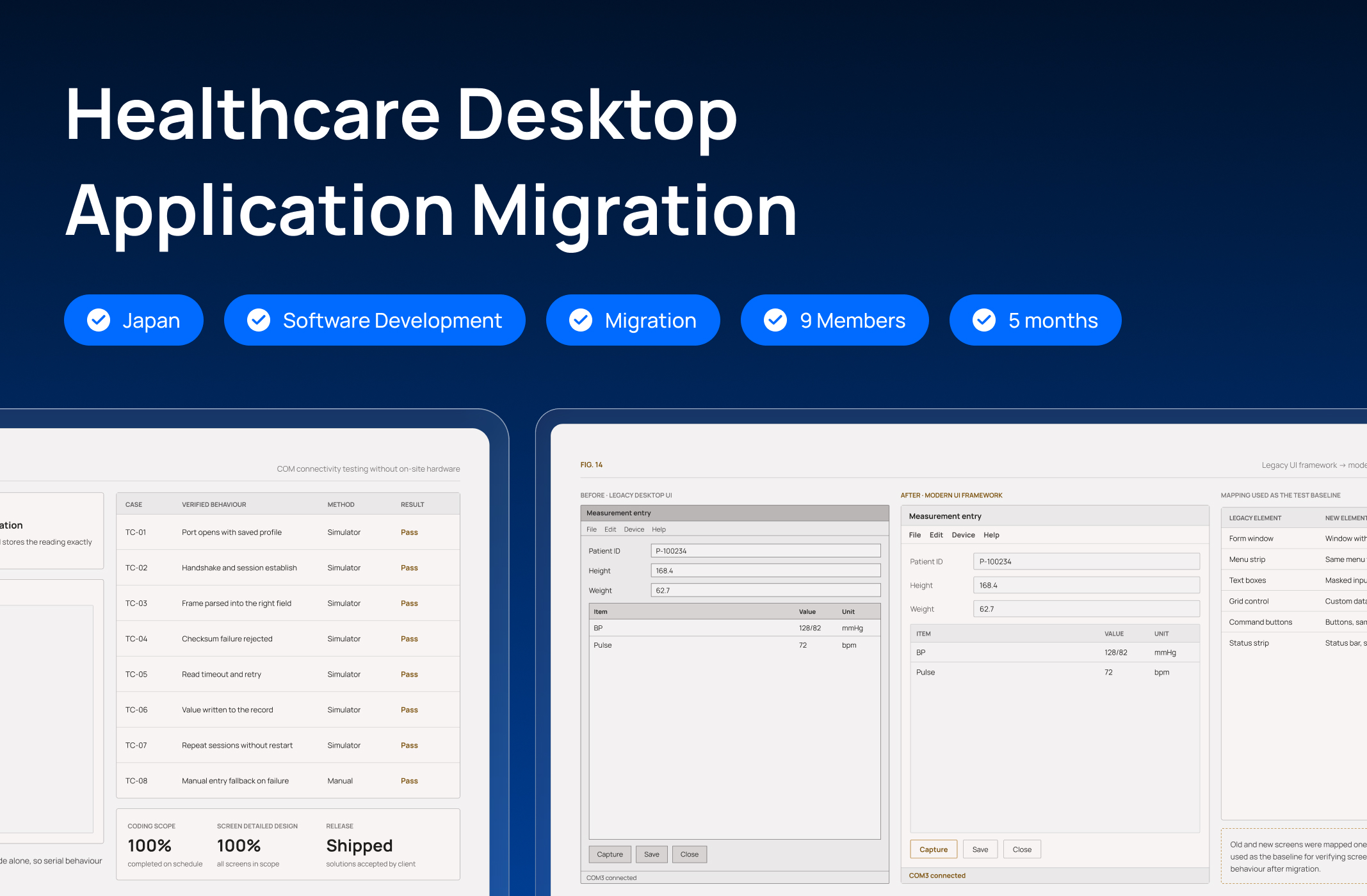
Task: Click TC-01 Port opens with saved profile row
Action: [x=288, y=532]
